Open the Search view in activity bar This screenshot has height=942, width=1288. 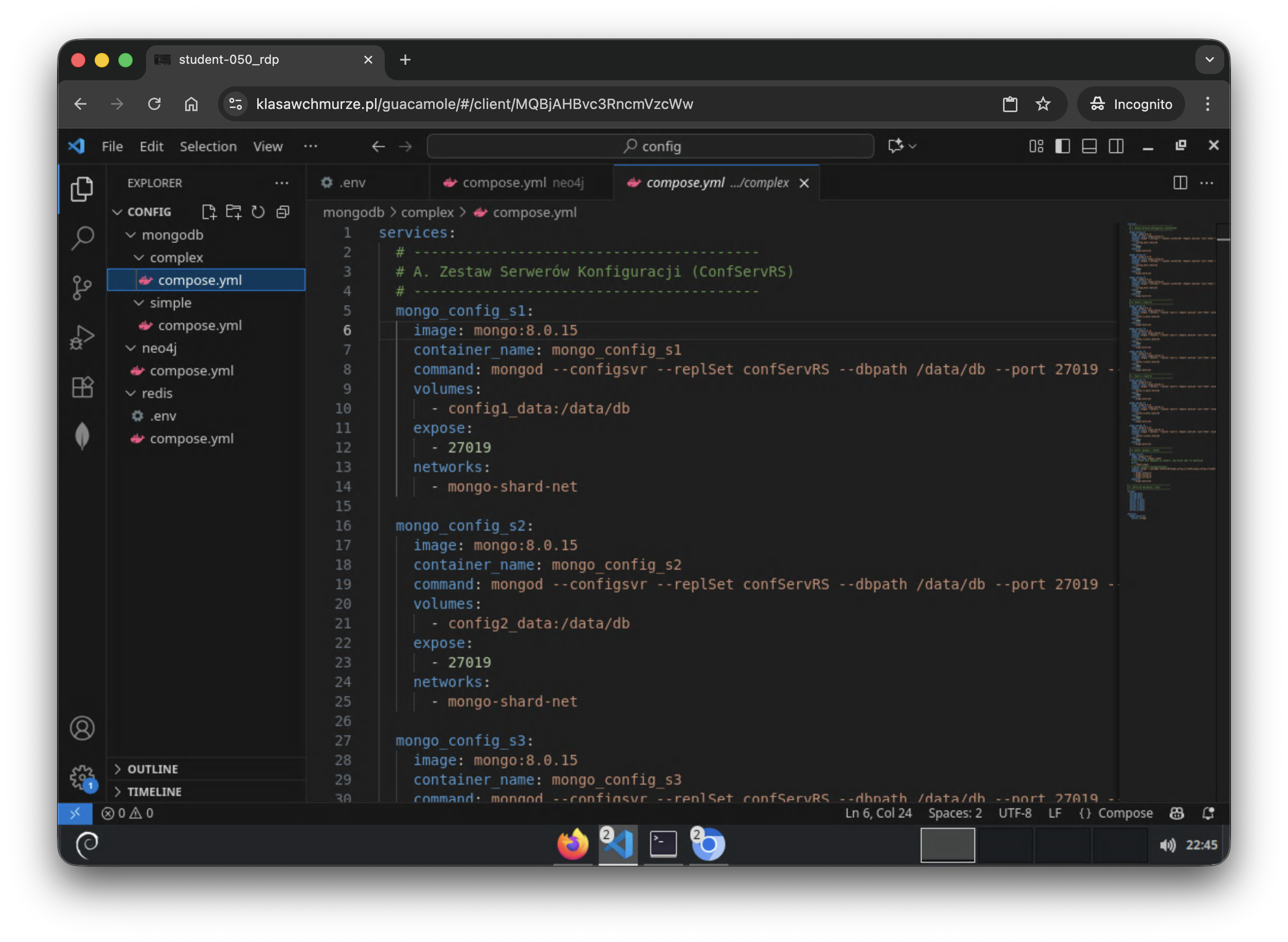tap(82, 238)
